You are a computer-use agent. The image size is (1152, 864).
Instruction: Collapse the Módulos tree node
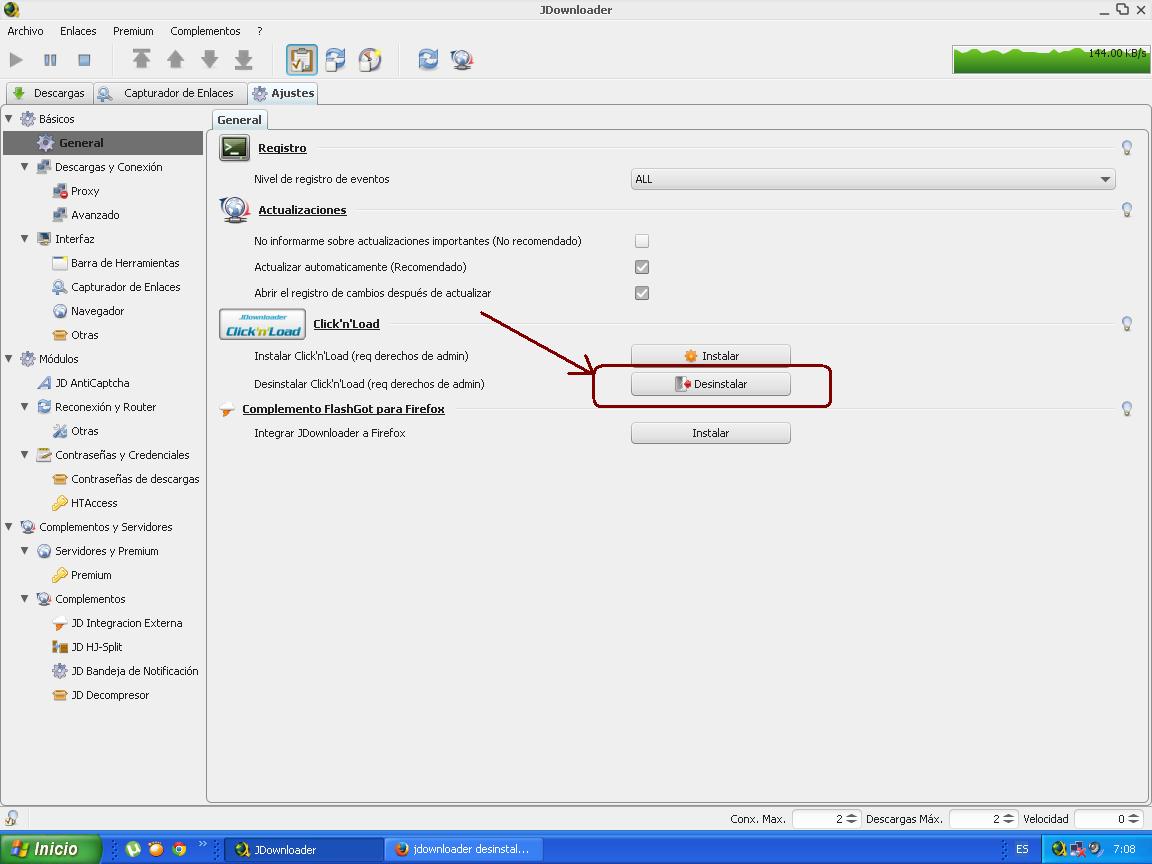coord(9,359)
